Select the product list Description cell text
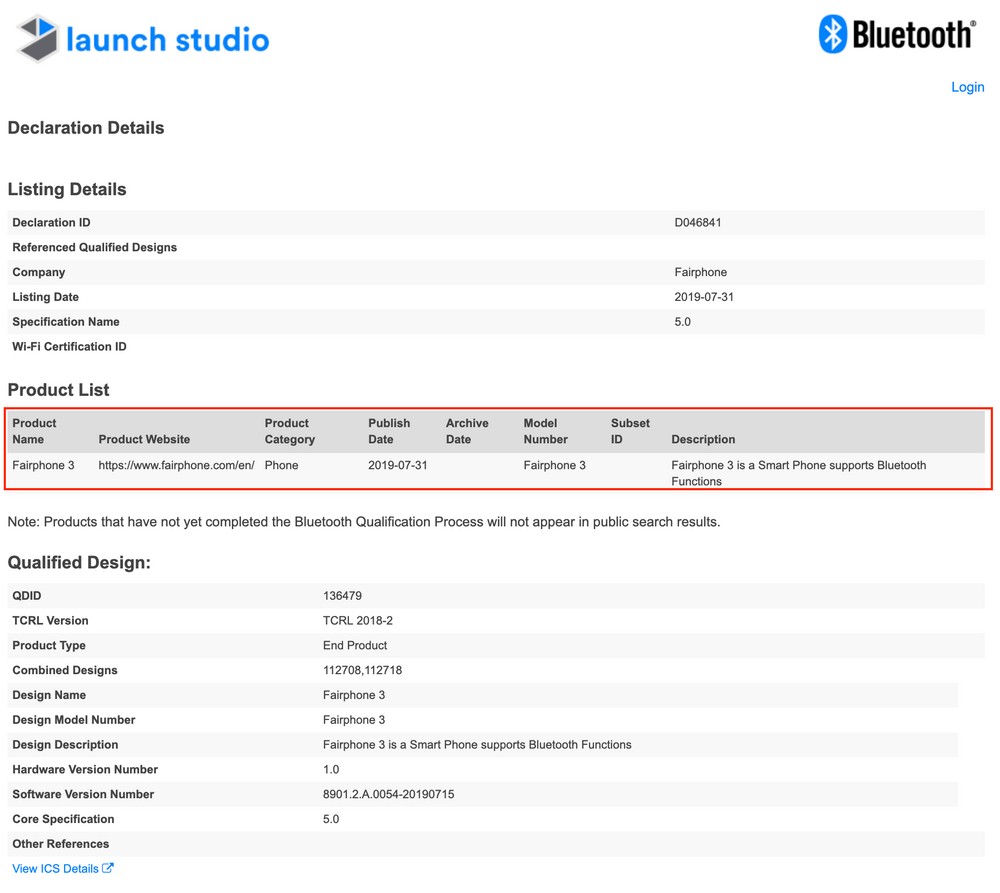Screen dimensions: 1000x893 tap(798, 473)
